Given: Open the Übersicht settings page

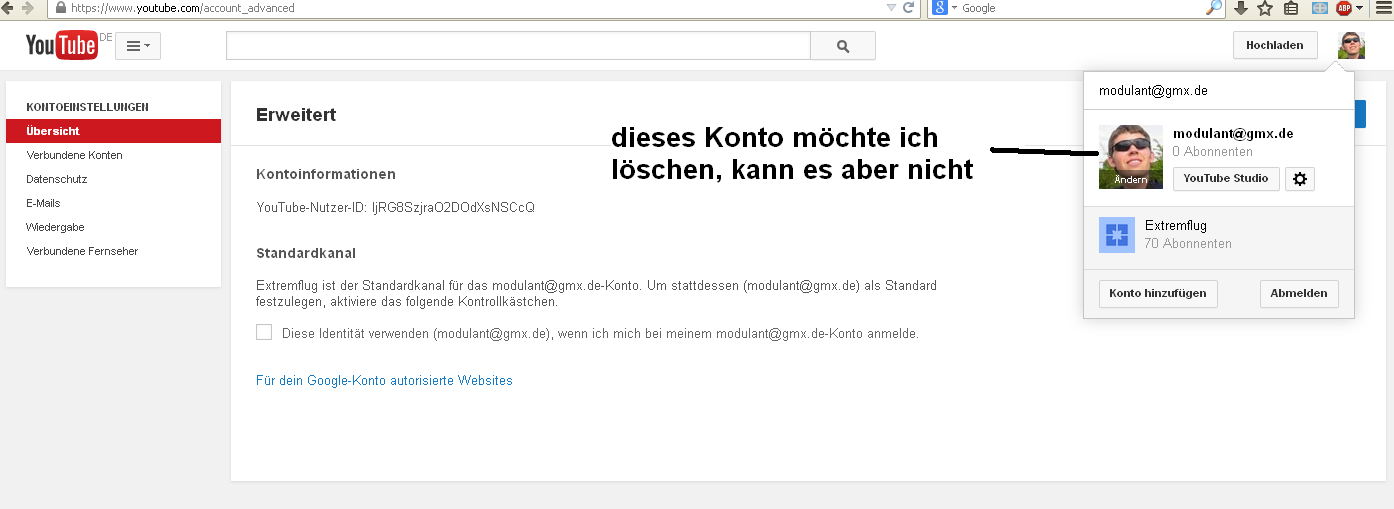Looking at the screenshot, I should coord(113,131).
